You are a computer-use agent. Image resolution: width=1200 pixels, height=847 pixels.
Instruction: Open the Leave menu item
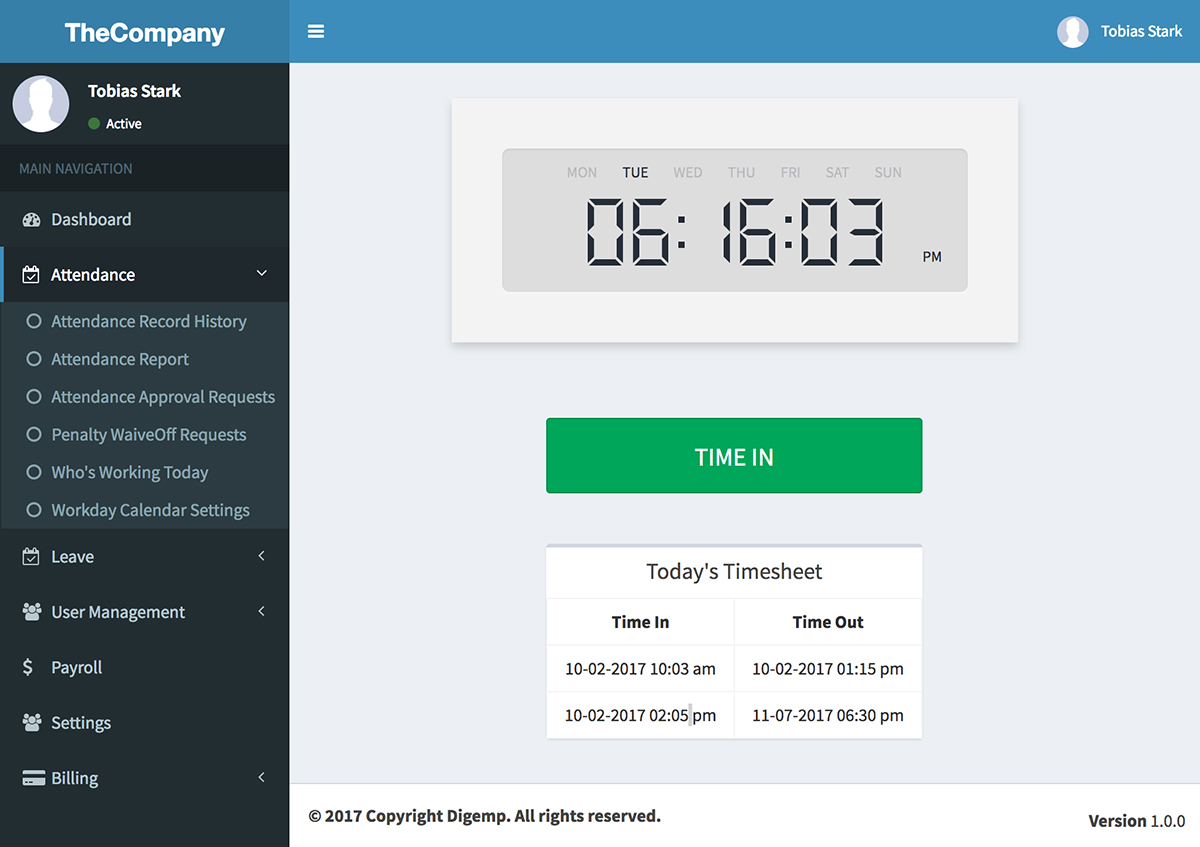144,557
